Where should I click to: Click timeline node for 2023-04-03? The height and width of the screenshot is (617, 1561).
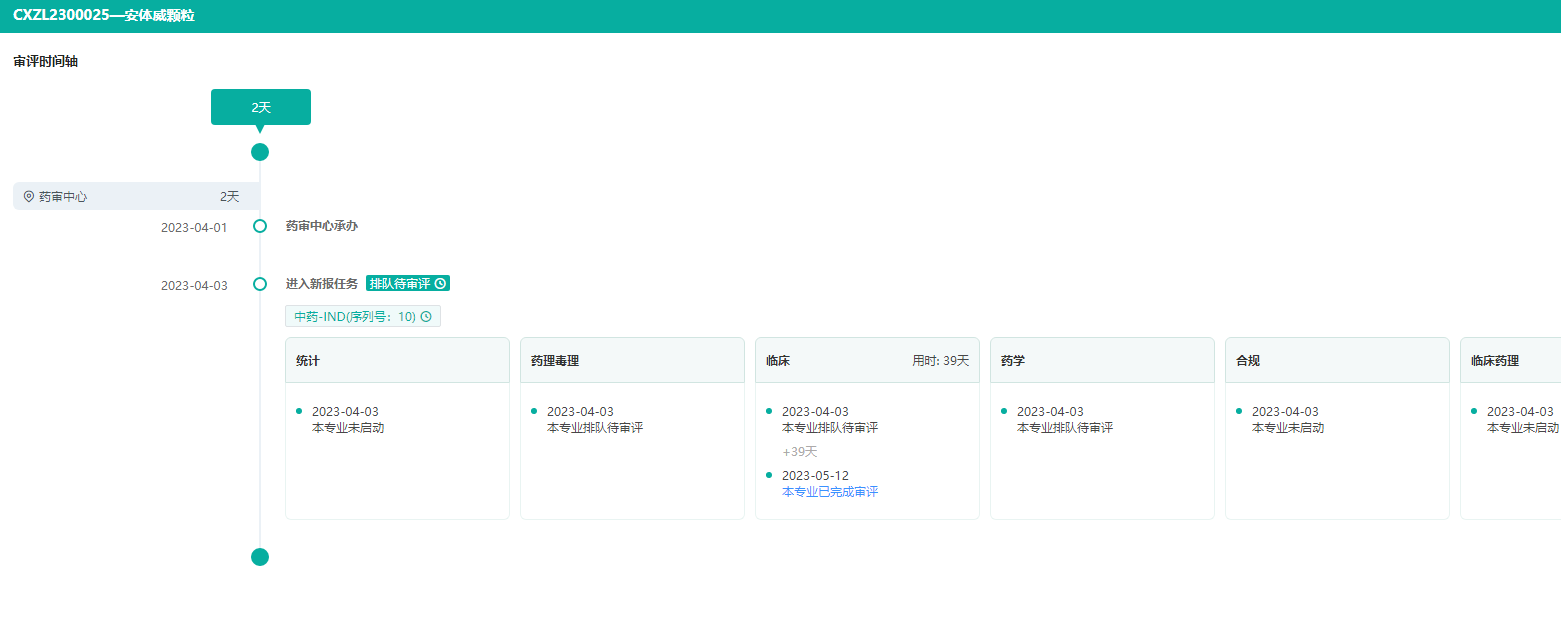point(260,284)
